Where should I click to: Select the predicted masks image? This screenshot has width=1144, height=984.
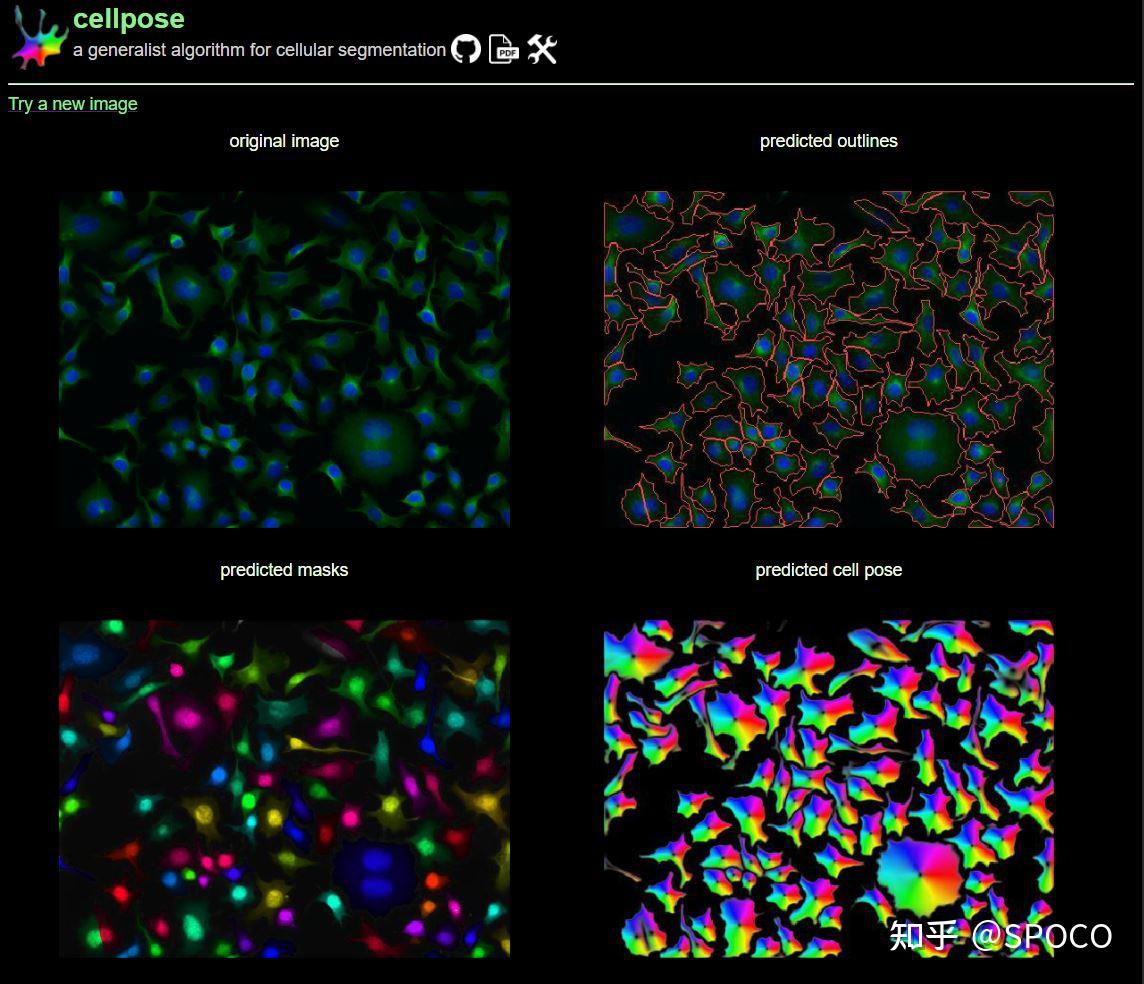[285, 789]
